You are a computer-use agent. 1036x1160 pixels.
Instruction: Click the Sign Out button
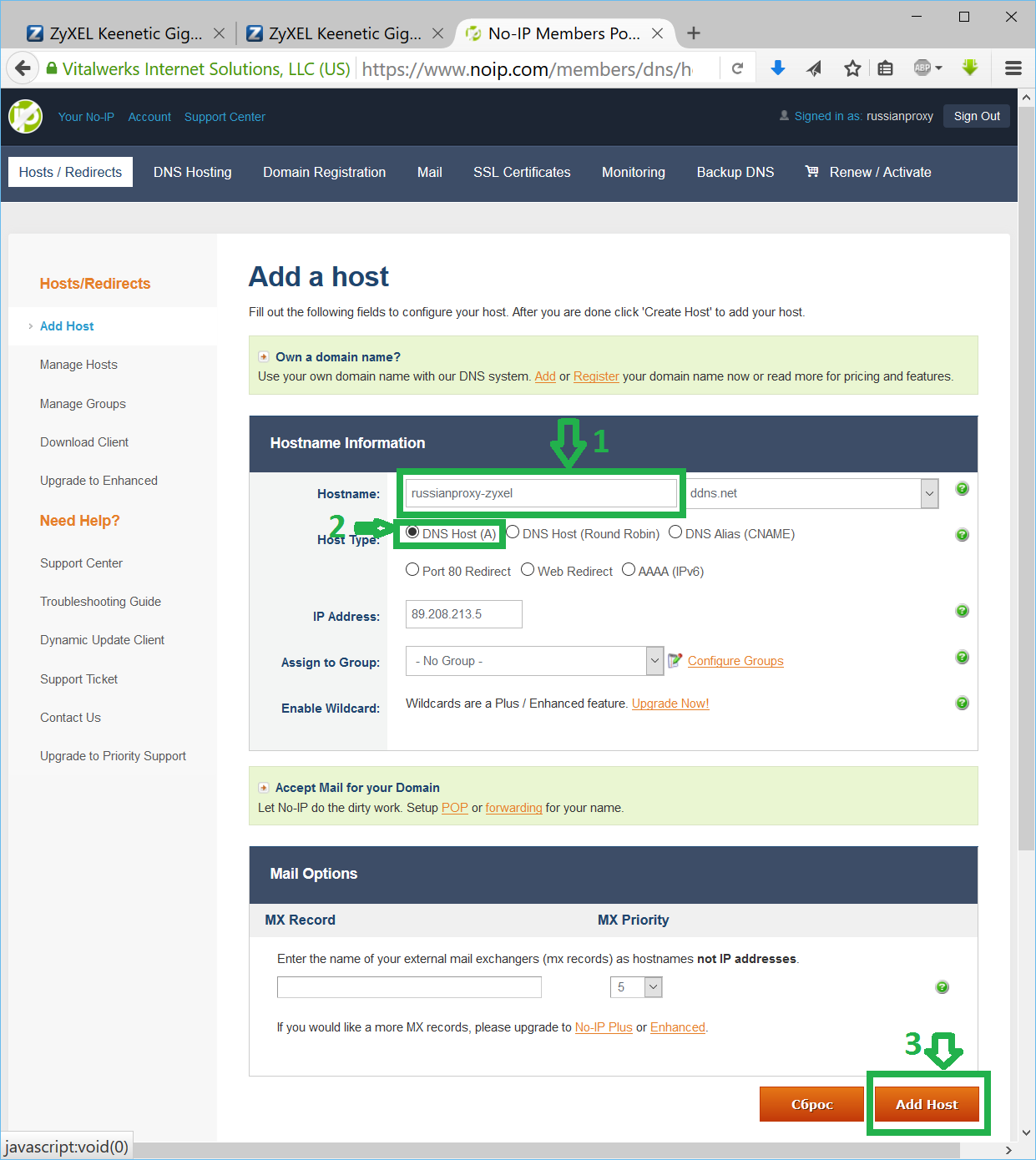(977, 116)
